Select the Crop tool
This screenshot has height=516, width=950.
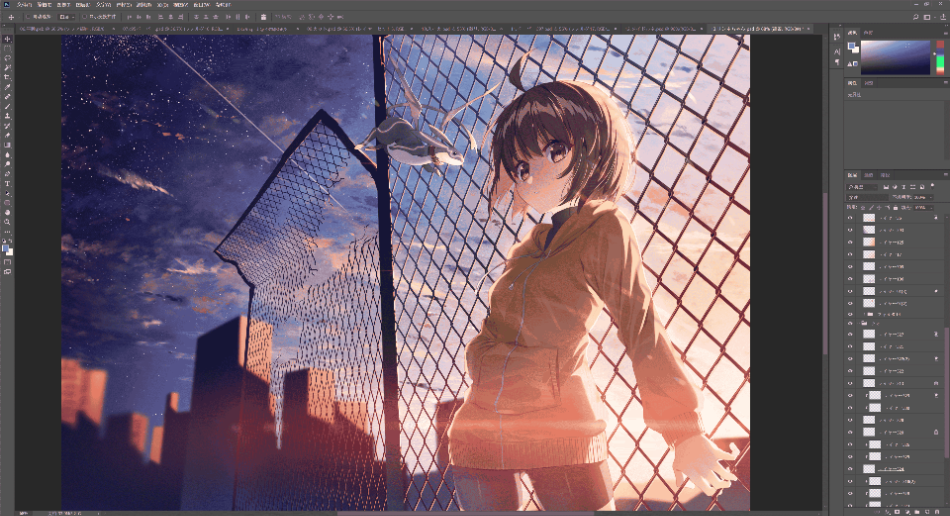click(x=7, y=78)
